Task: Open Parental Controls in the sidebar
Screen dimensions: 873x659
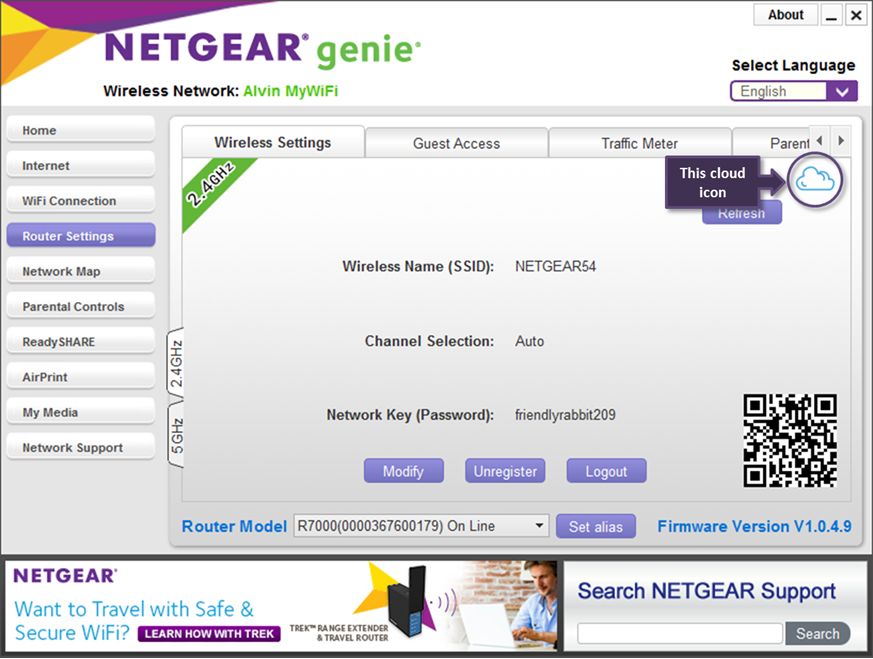Action: pos(81,307)
